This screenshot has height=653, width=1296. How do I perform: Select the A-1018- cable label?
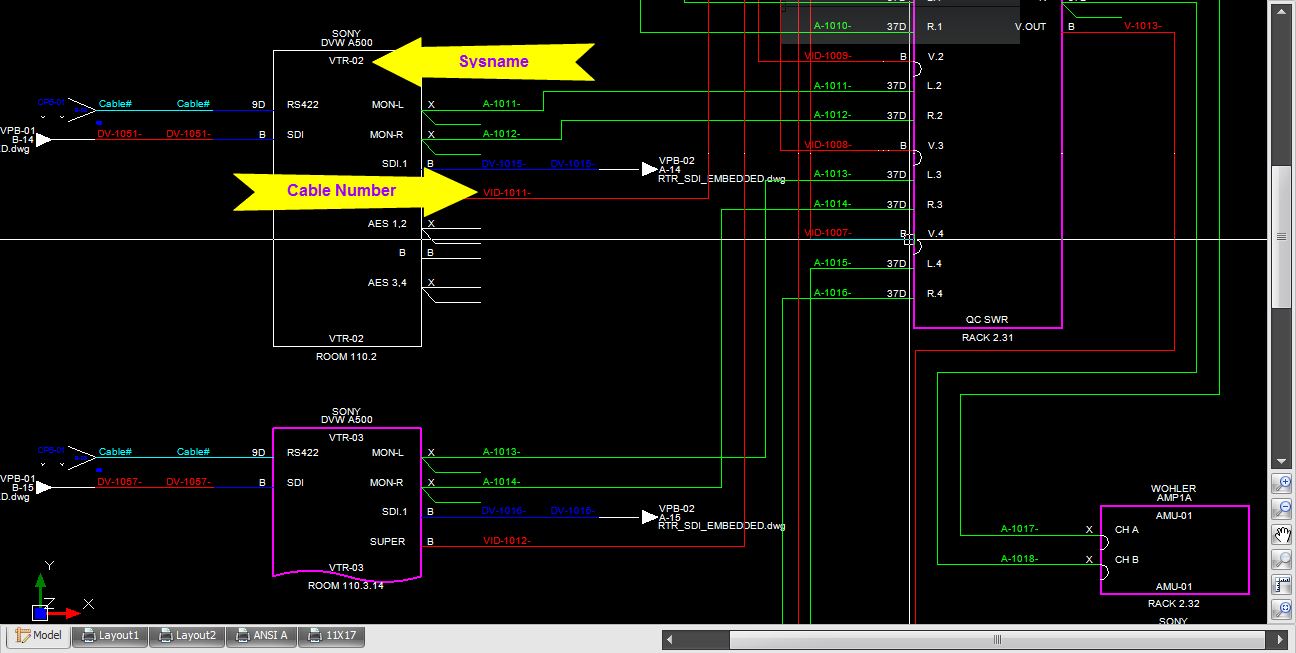coord(1020,559)
